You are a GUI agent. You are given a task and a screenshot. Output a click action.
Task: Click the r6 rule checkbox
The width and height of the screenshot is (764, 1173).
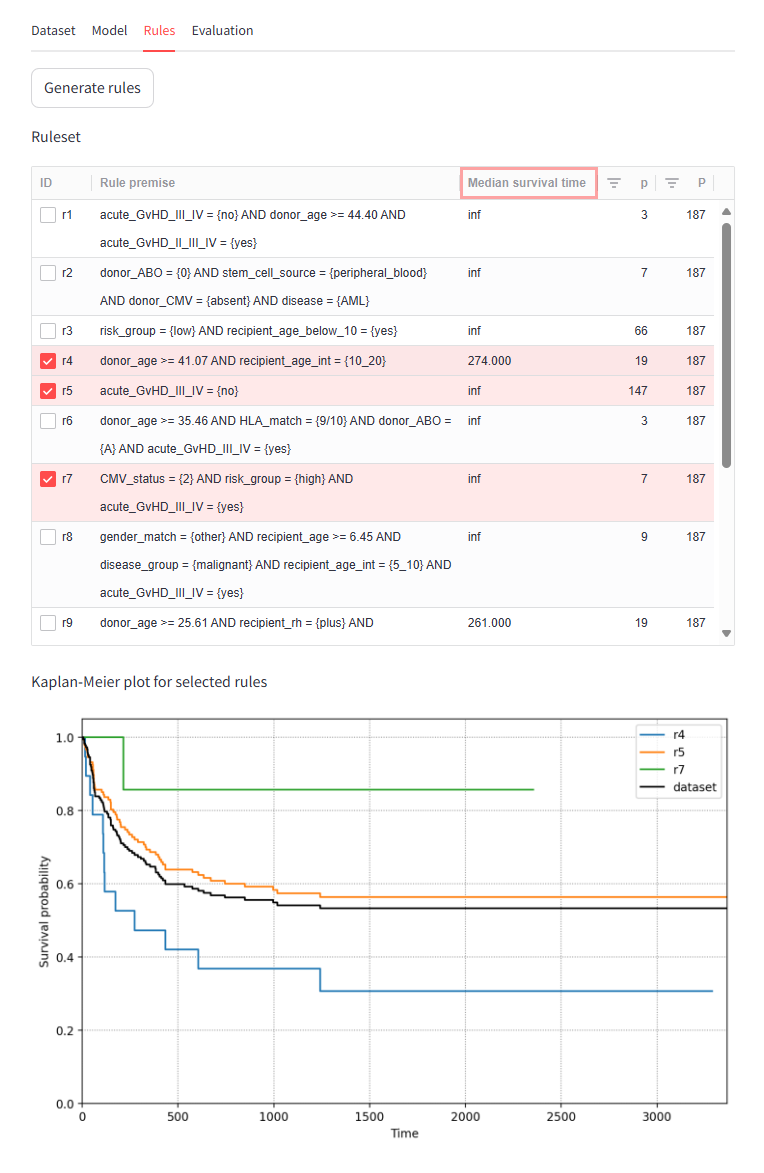(48, 421)
